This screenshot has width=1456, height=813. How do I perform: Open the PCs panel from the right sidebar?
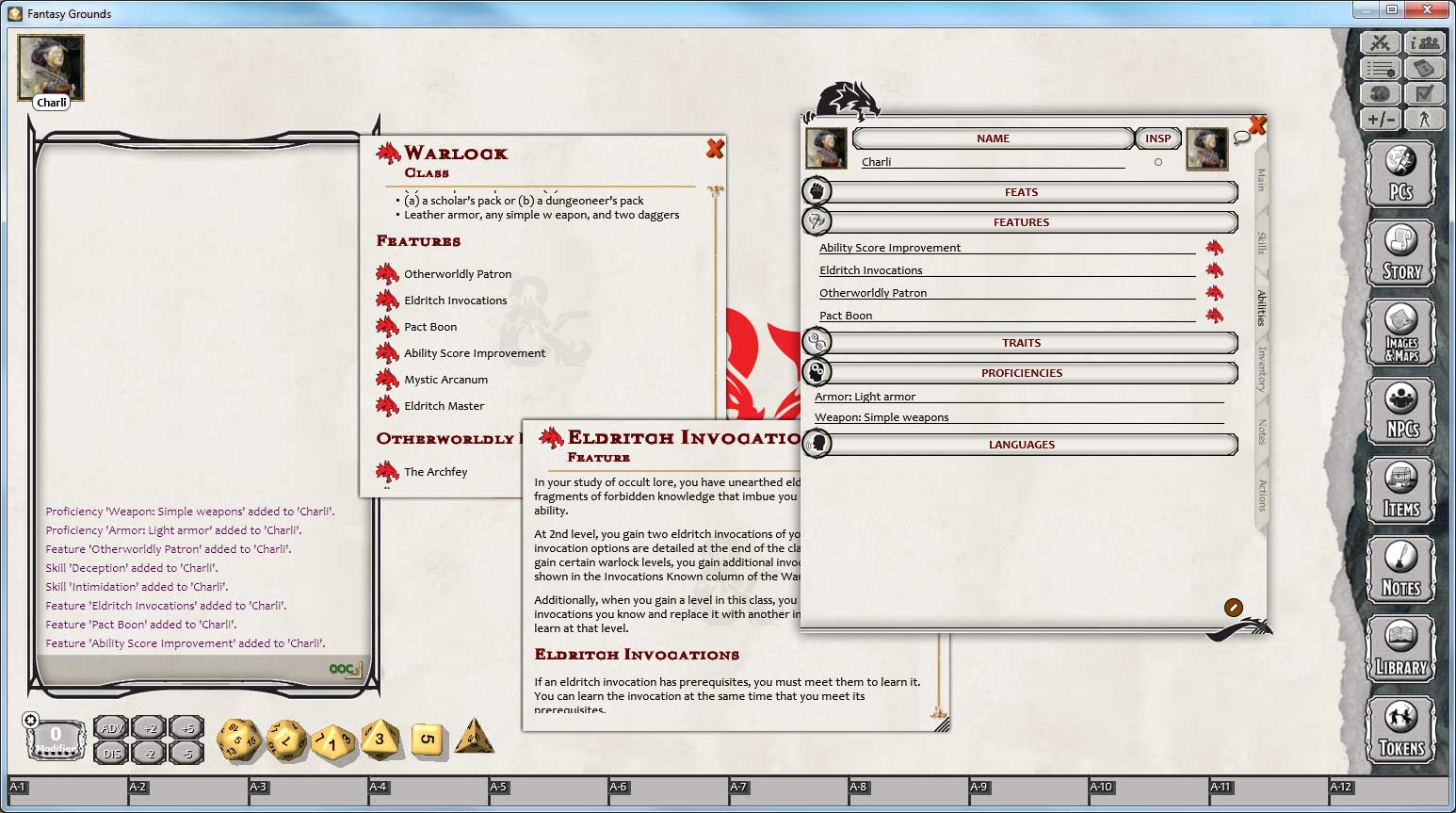pyautogui.click(x=1401, y=173)
